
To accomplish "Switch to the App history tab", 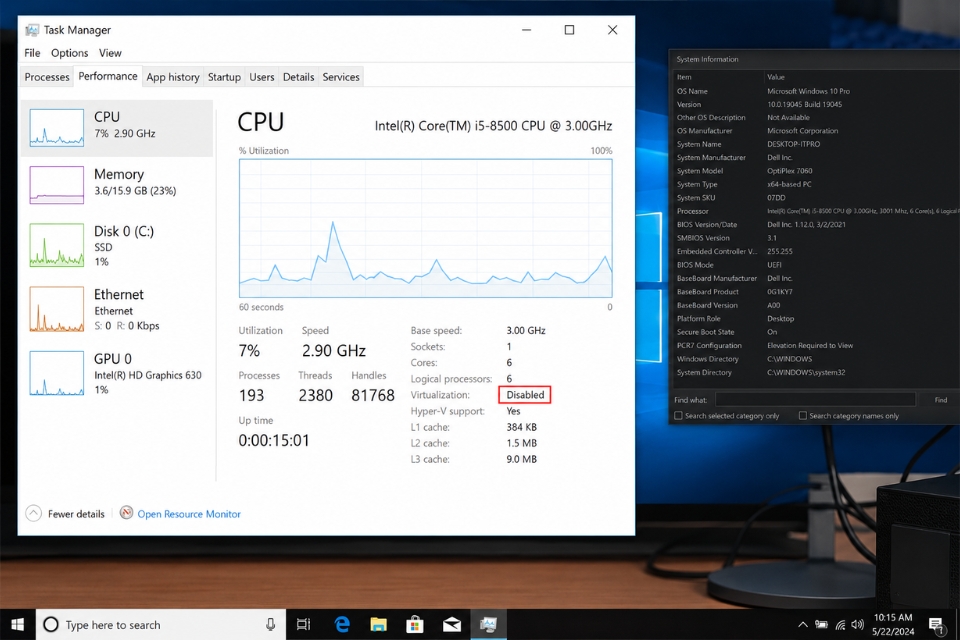I will [x=173, y=77].
